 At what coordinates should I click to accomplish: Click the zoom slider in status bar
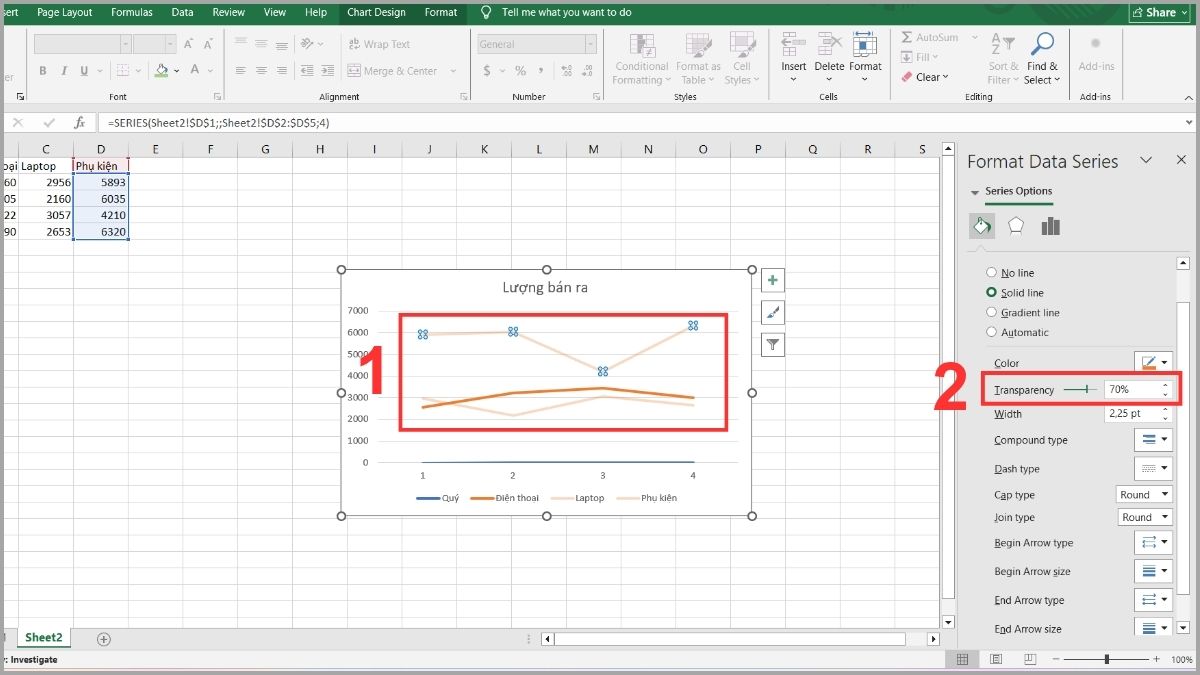pyautogui.click(x=1107, y=660)
